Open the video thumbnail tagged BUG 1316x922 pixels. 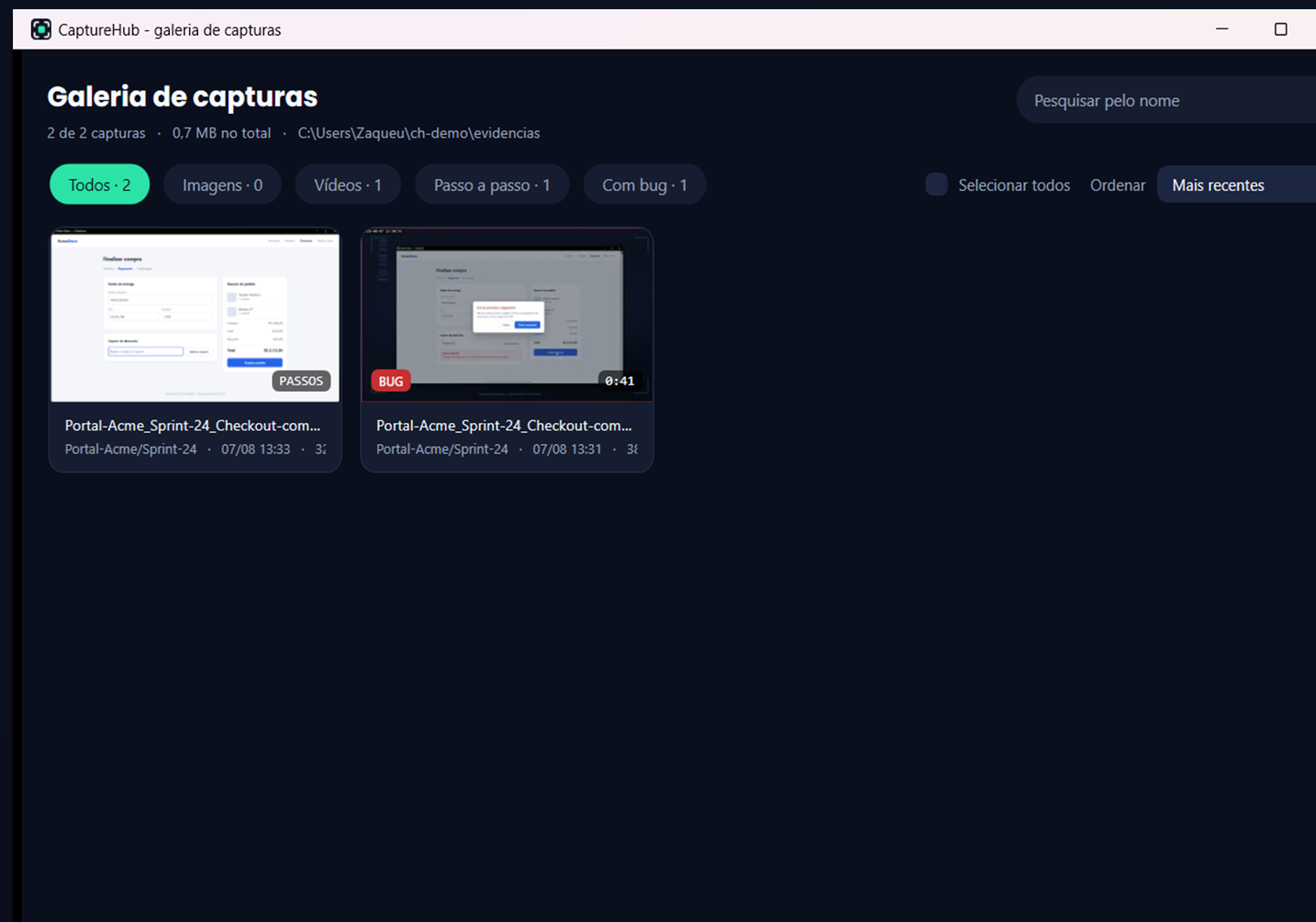[507, 315]
